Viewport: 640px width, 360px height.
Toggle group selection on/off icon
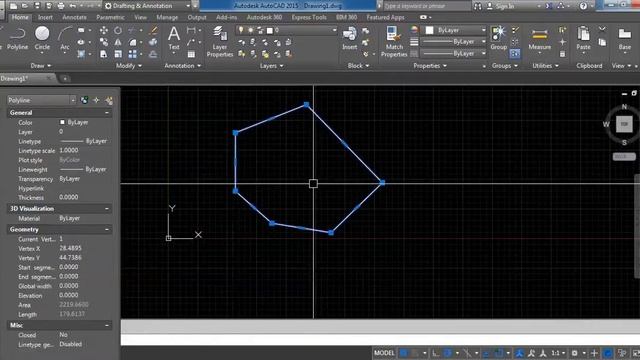click(x=515, y=53)
